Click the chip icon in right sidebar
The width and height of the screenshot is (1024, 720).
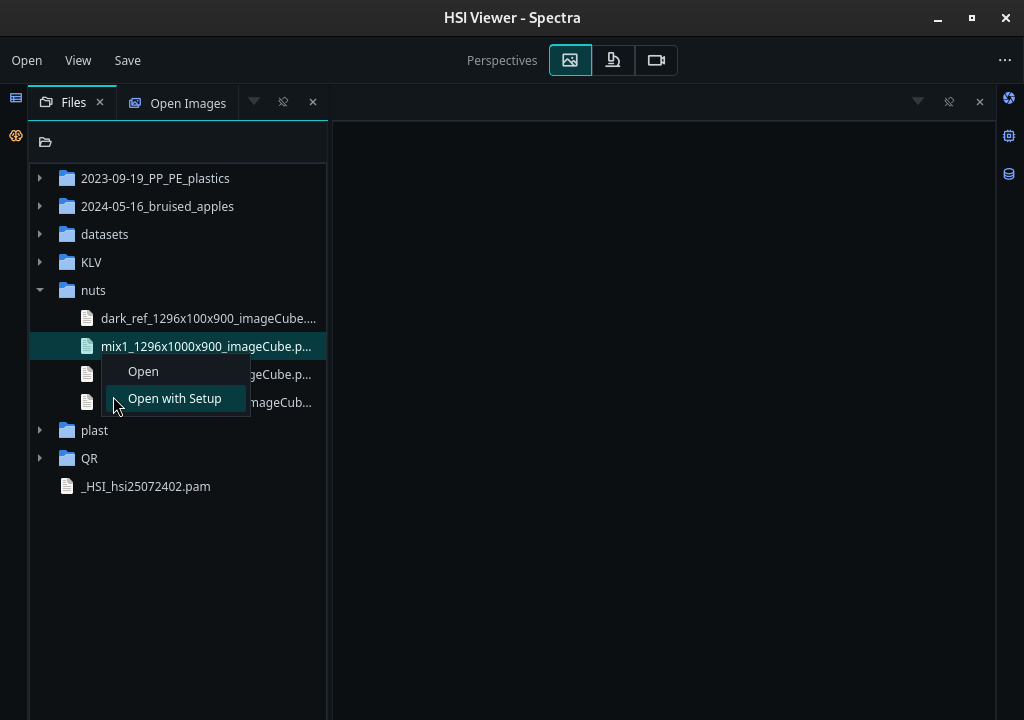(x=1009, y=136)
